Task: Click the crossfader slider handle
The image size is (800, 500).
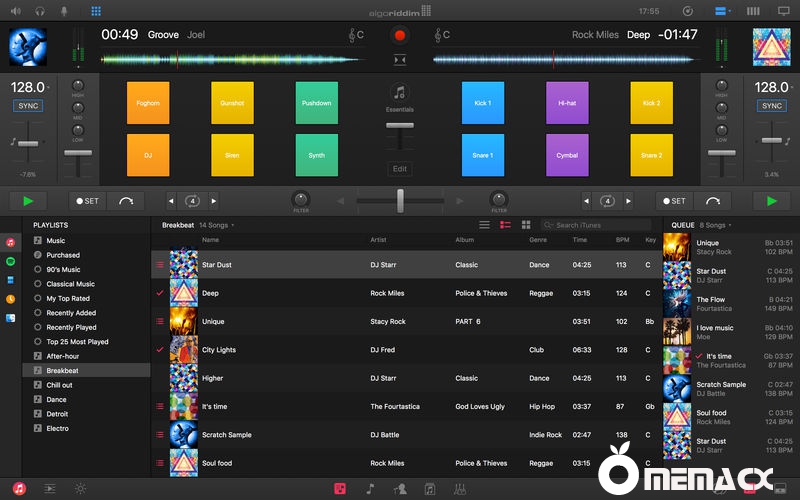Action: pos(400,201)
